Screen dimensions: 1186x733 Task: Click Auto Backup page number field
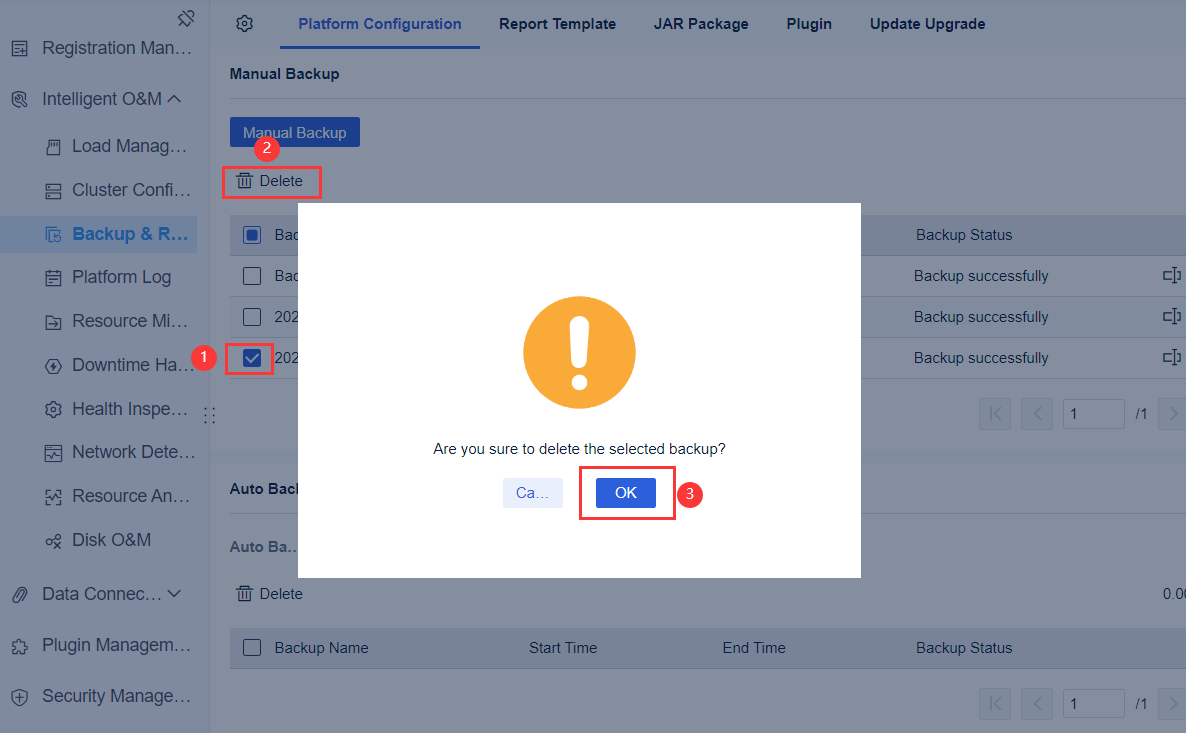click(1093, 703)
